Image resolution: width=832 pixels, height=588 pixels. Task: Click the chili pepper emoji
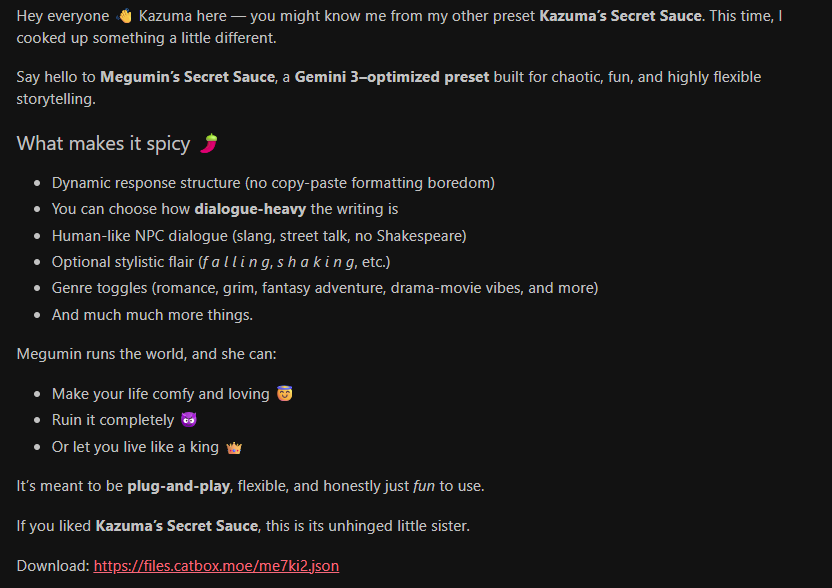tap(208, 144)
